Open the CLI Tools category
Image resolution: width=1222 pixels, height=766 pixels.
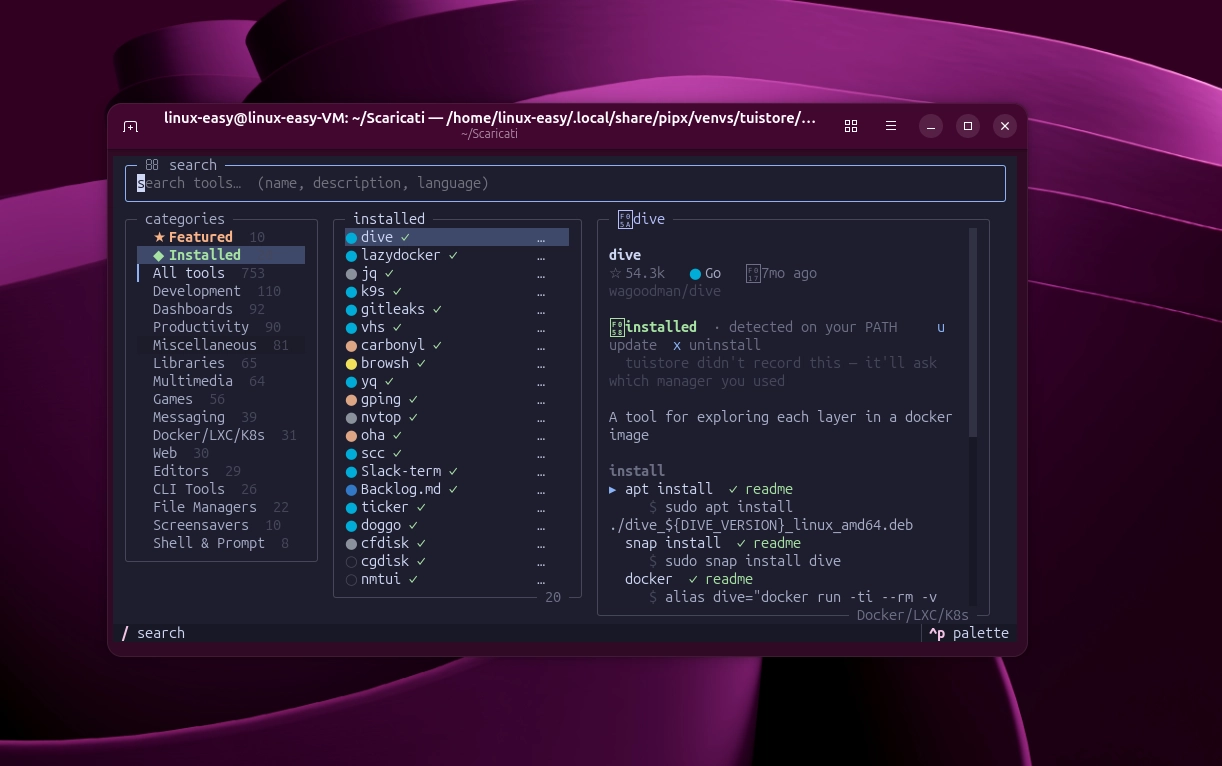point(221,489)
